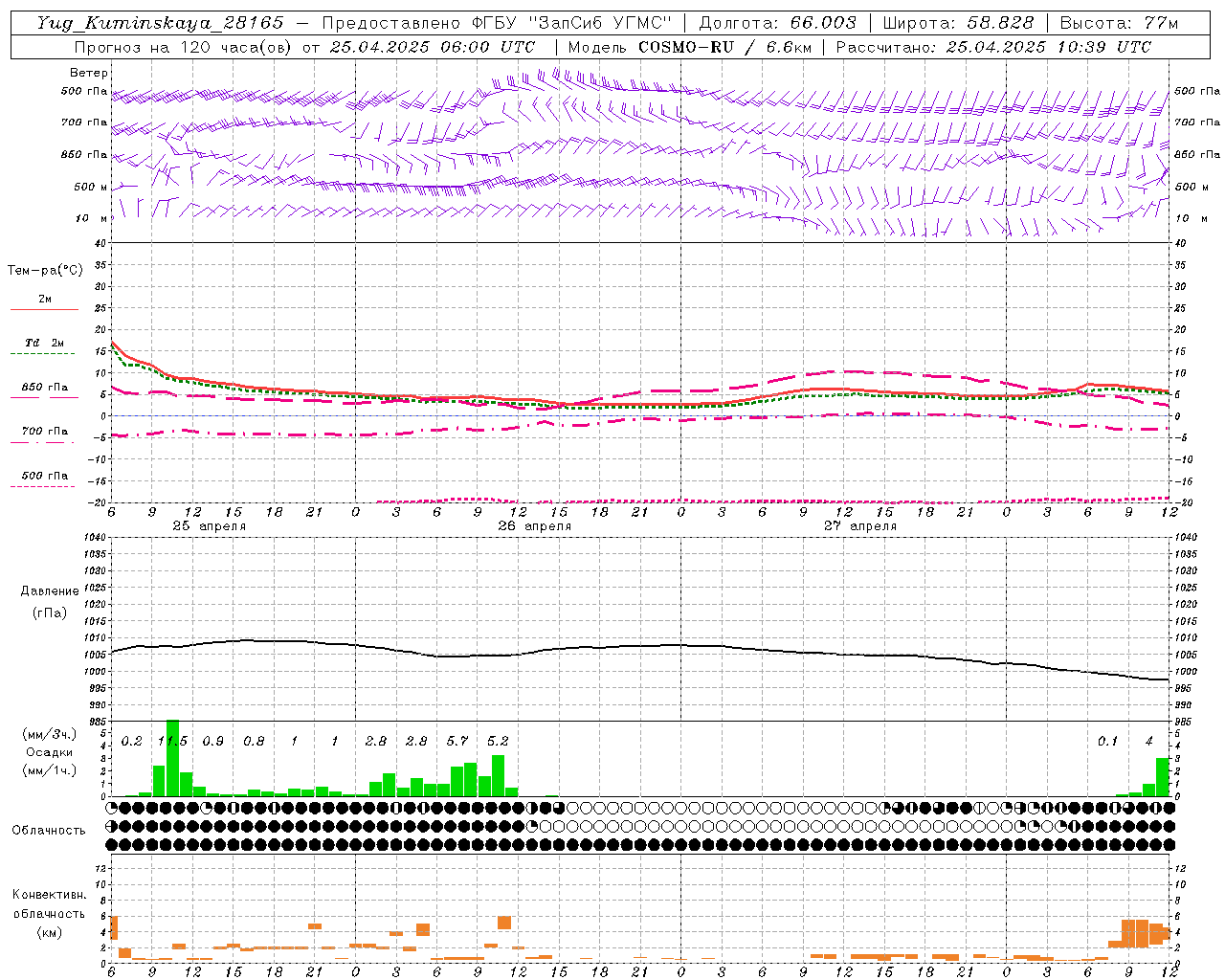Click the Долгота: 66.003 value

pyautogui.click(x=778, y=23)
